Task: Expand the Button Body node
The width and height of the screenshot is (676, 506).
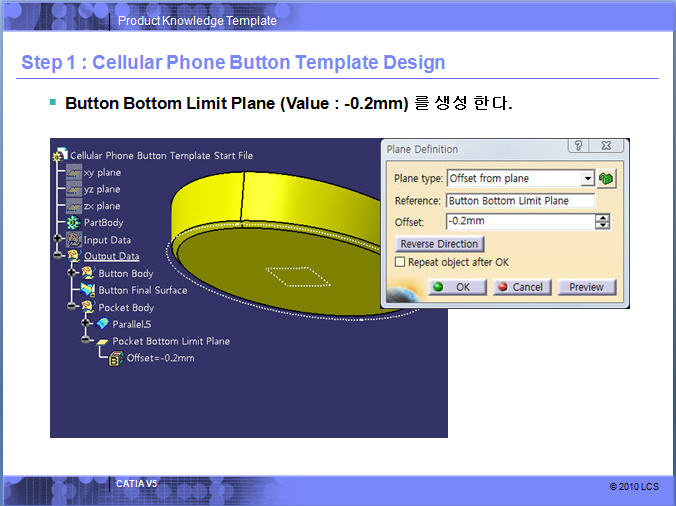Action: [73, 273]
